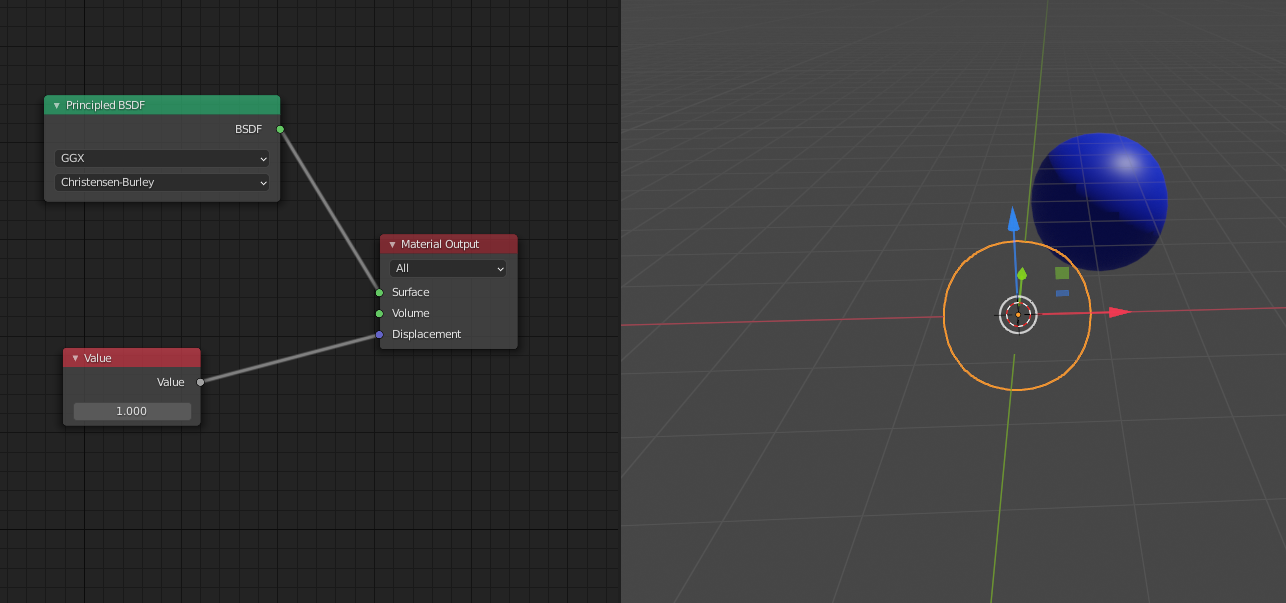Viewport: 1286px width, 603px height.
Task: Click the Volume input socket
Action: click(x=379, y=313)
